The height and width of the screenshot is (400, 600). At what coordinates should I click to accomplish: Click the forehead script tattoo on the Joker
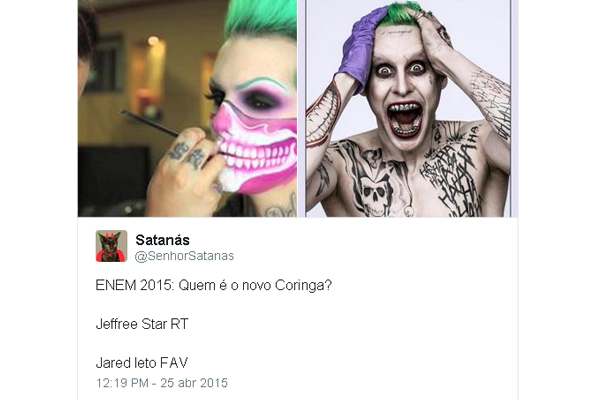click(x=398, y=32)
